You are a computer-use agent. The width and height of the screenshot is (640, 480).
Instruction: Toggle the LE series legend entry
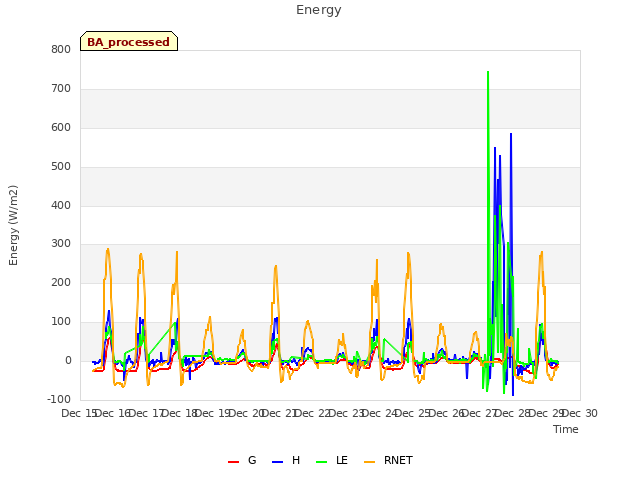click(x=332, y=460)
